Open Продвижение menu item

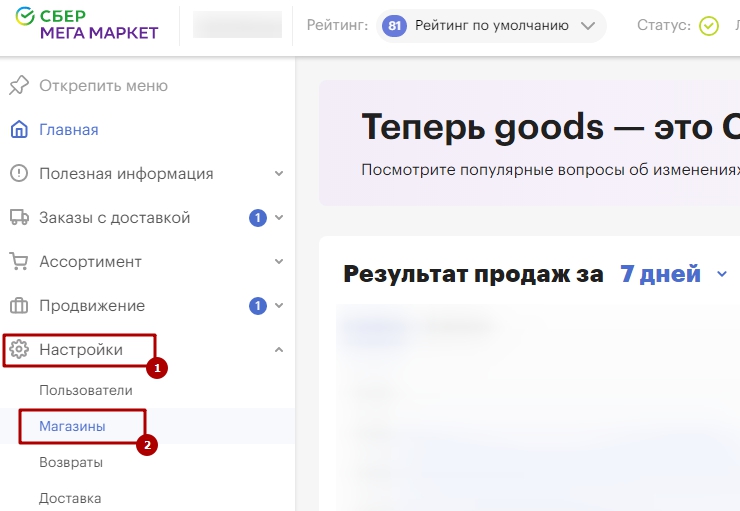pos(92,306)
